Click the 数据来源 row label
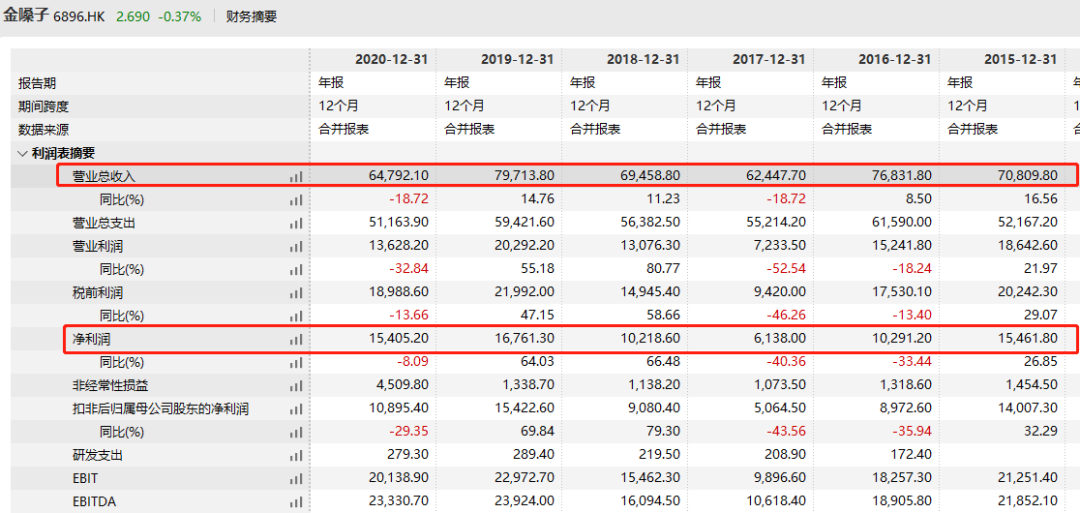This screenshot has width=1080, height=513. tap(43, 129)
